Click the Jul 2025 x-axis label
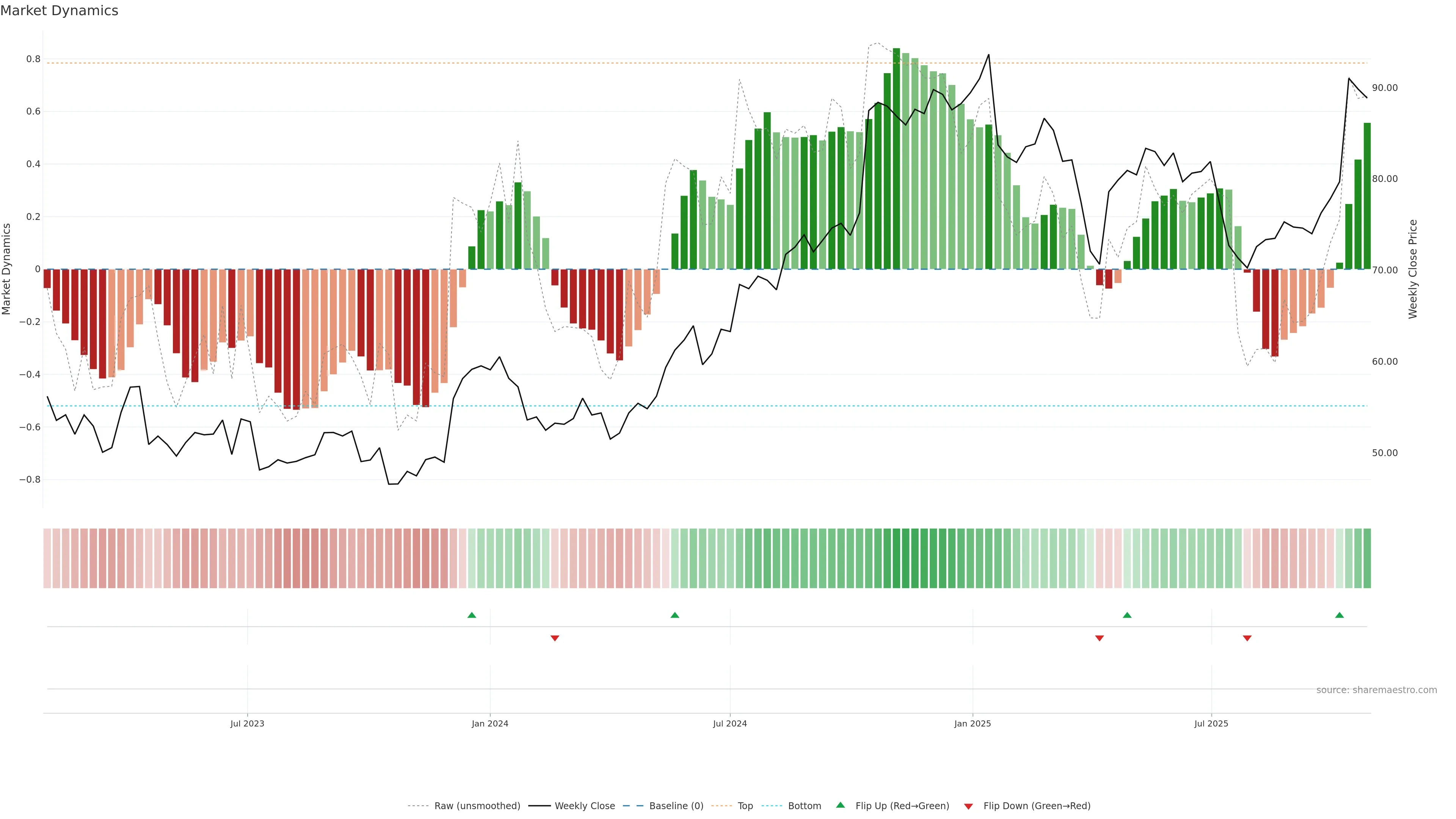 (x=1211, y=723)
